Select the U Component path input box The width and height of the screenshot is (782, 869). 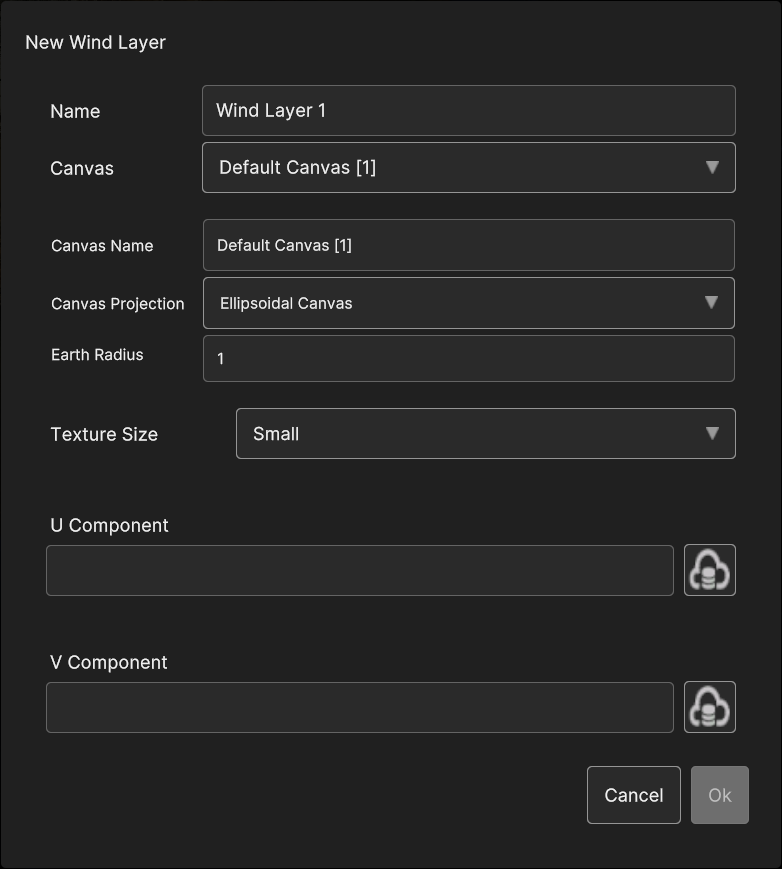360,570
